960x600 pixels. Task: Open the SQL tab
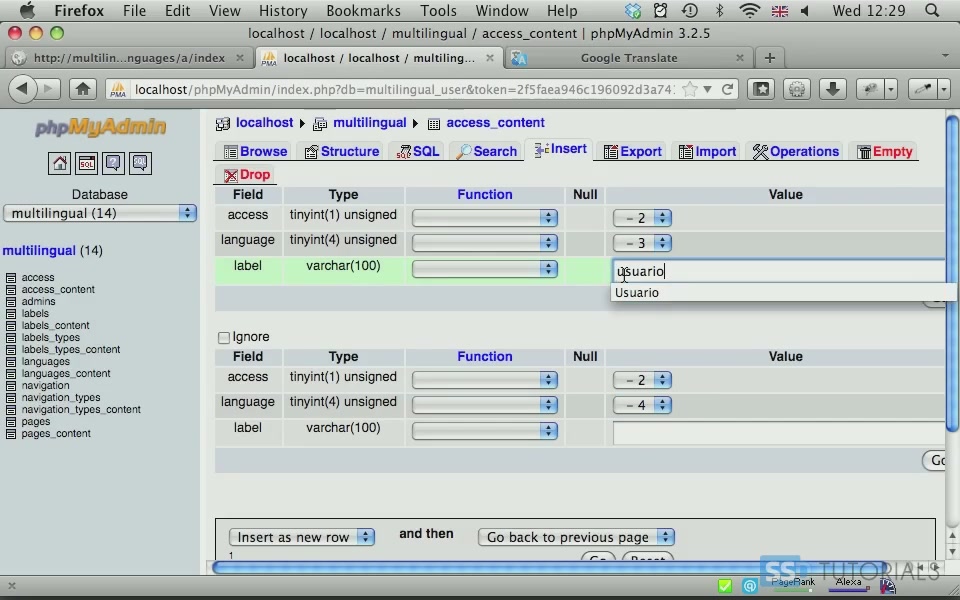coord(418,151)
